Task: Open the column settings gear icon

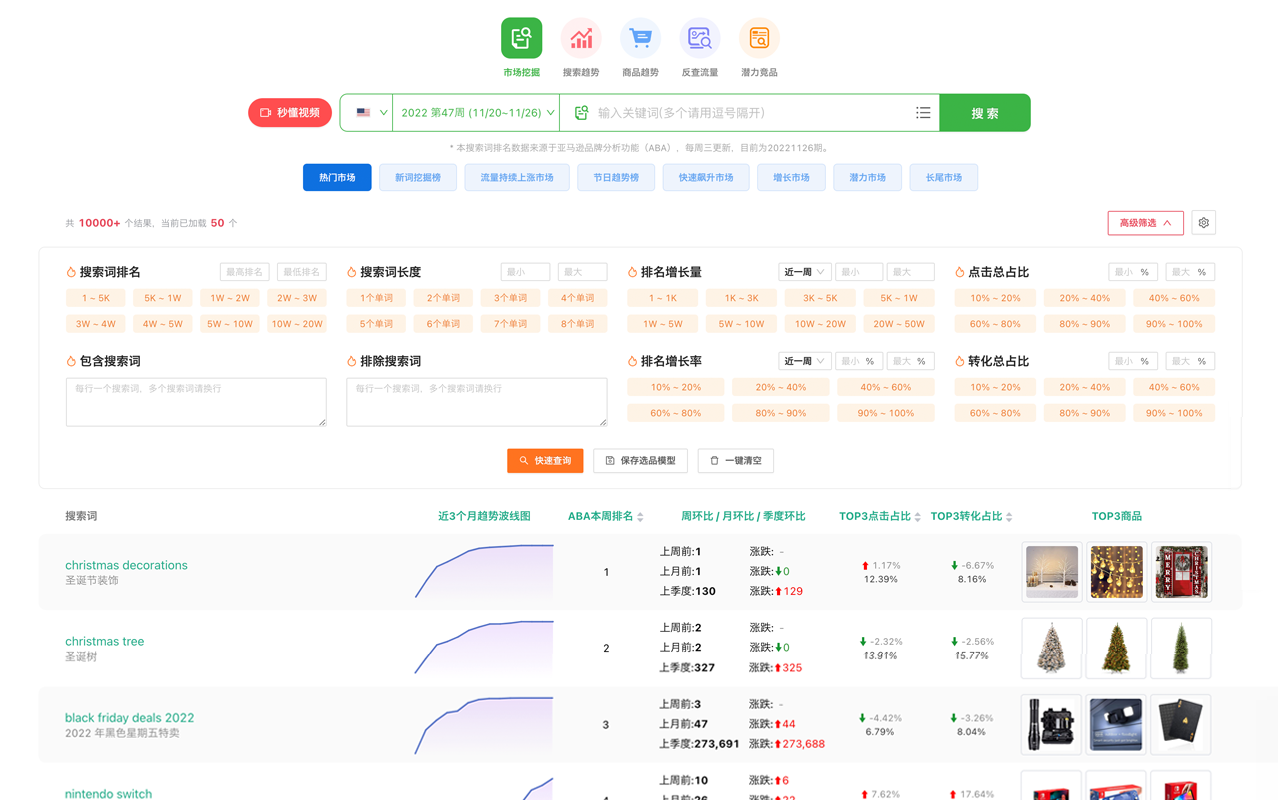Action: [1203, 222]
